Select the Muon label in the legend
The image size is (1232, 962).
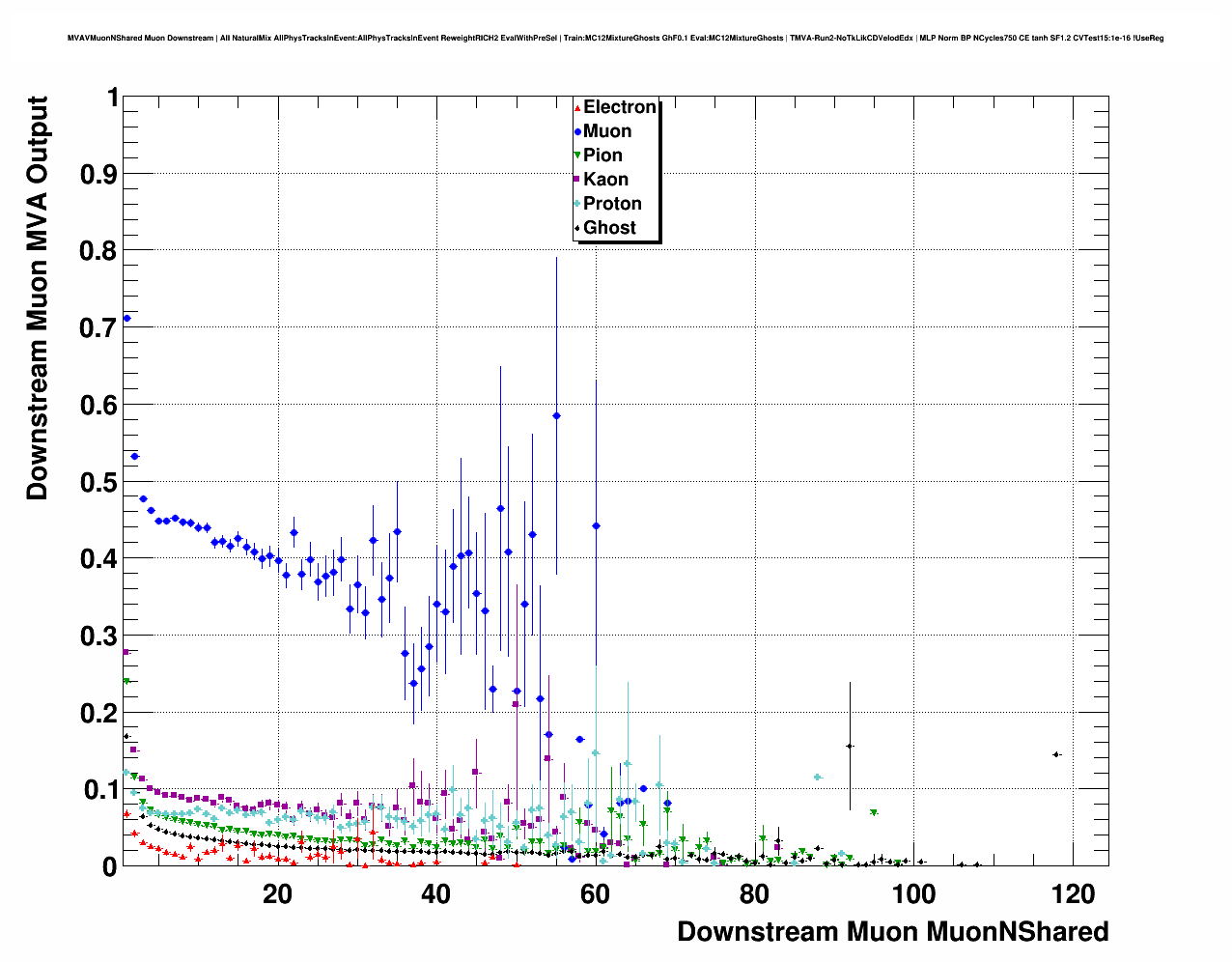607,131
